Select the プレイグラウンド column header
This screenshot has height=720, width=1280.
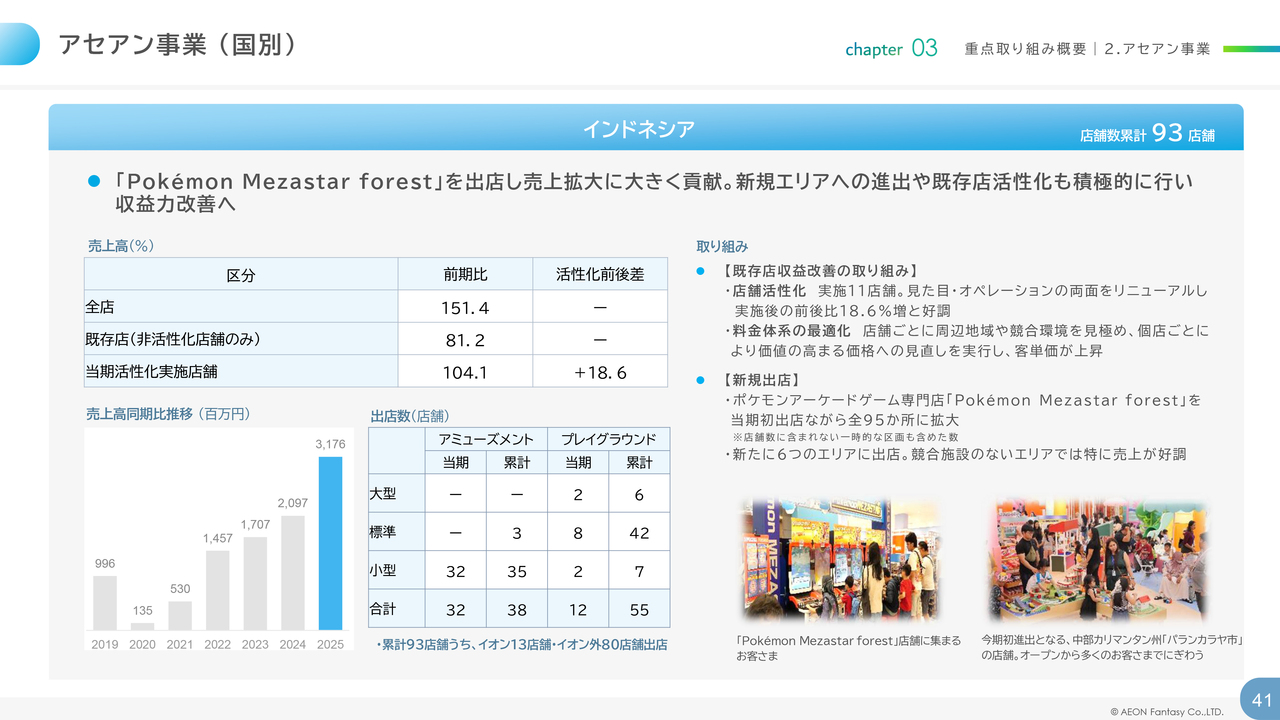[608, 439]
